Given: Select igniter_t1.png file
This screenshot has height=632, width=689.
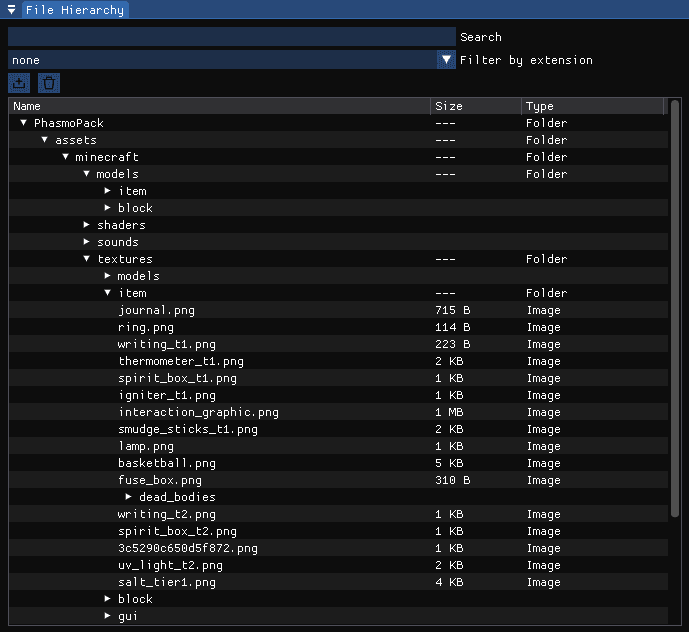Looking at the screenshot, I should [x=167, y=395].
